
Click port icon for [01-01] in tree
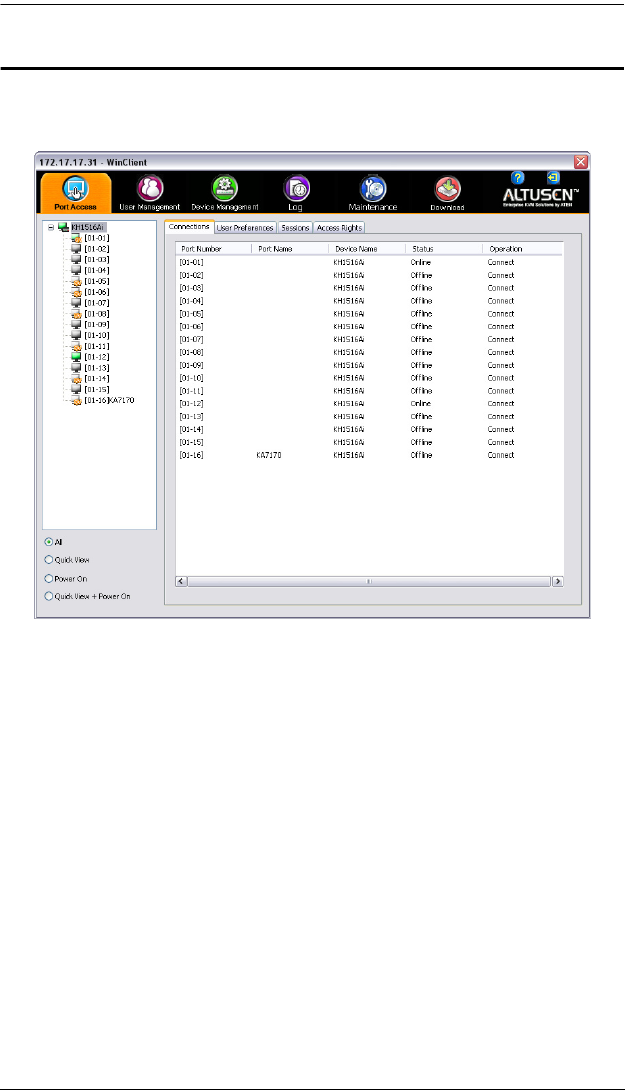(76, 238)
